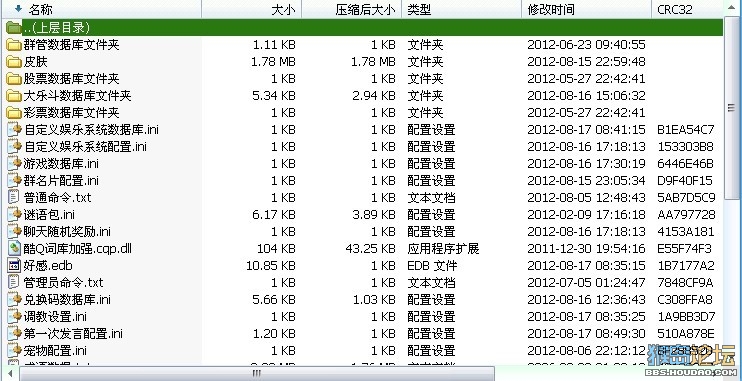Viewport: 742px width, 381px height.
Task: Click the 43.25 KB compressed size cell
Action: tap(371, 248)
